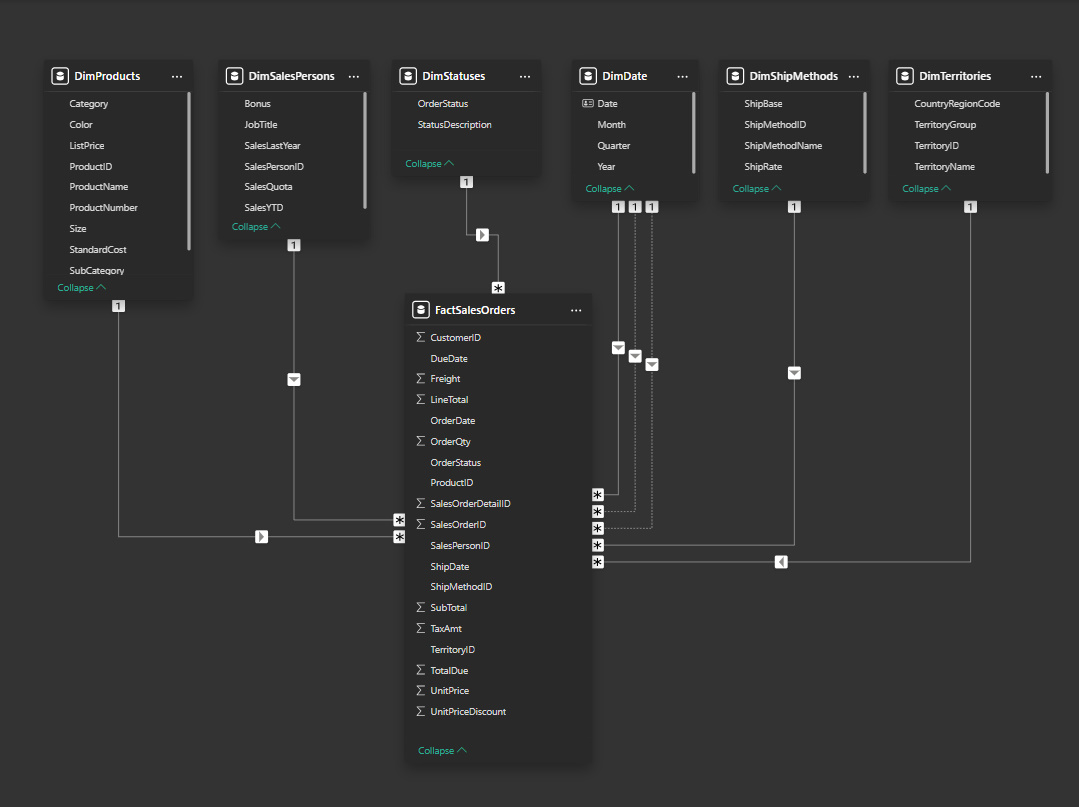This screenshot has width=1079, height=807.
Task: Open DimProducts more options ellipsis
Action: (177, 76)
